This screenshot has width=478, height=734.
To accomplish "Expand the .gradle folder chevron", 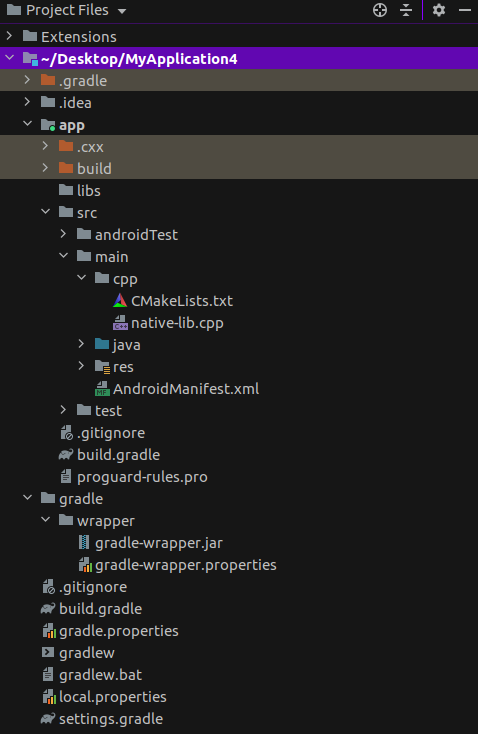I will [28, 80].
